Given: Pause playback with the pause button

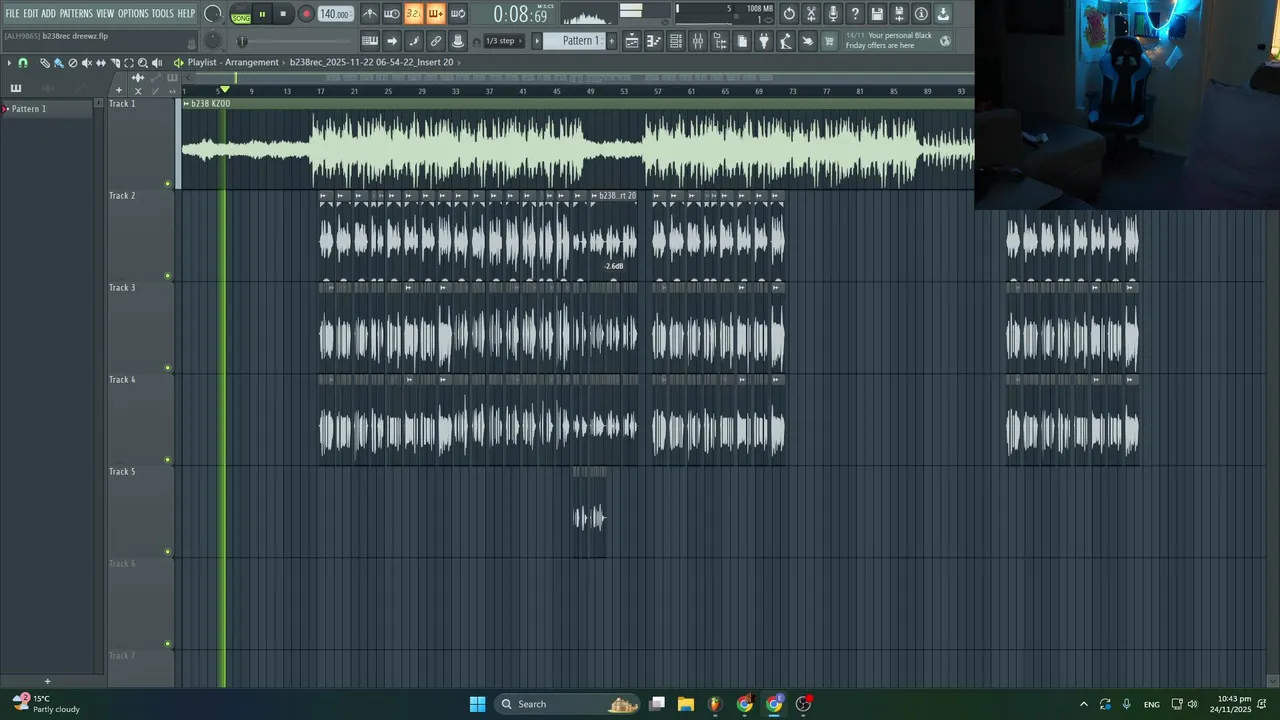Looking at the screenshot, I should click(x=262, y=14).
